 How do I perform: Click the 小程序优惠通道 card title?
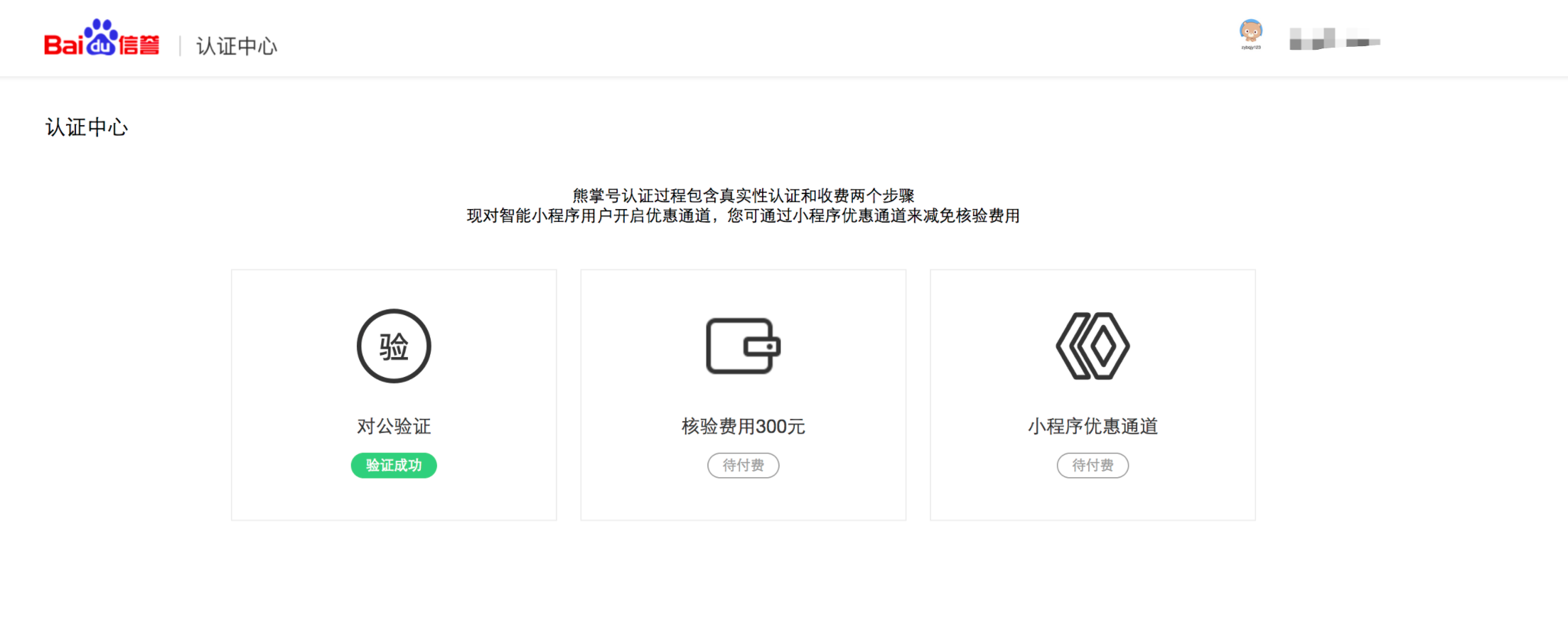[1092, 426]
